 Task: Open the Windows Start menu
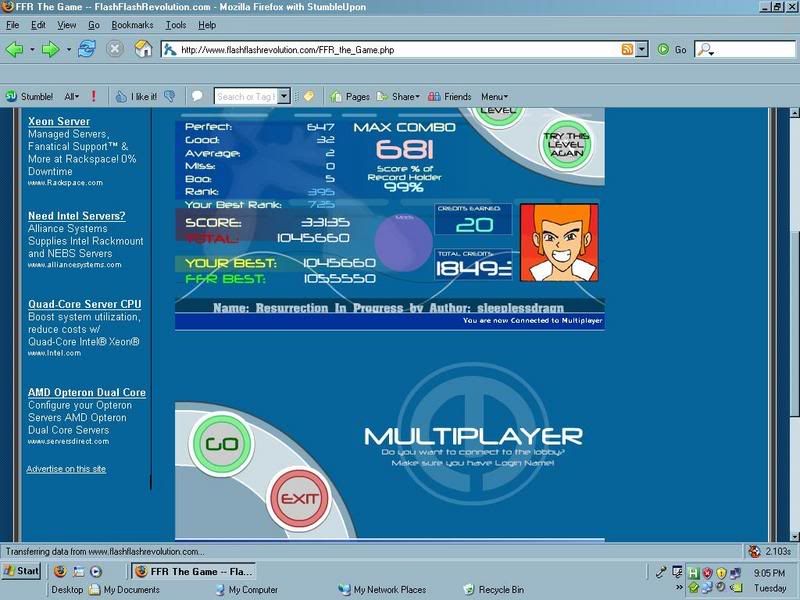pyautogui.click(x=22, y=571)
